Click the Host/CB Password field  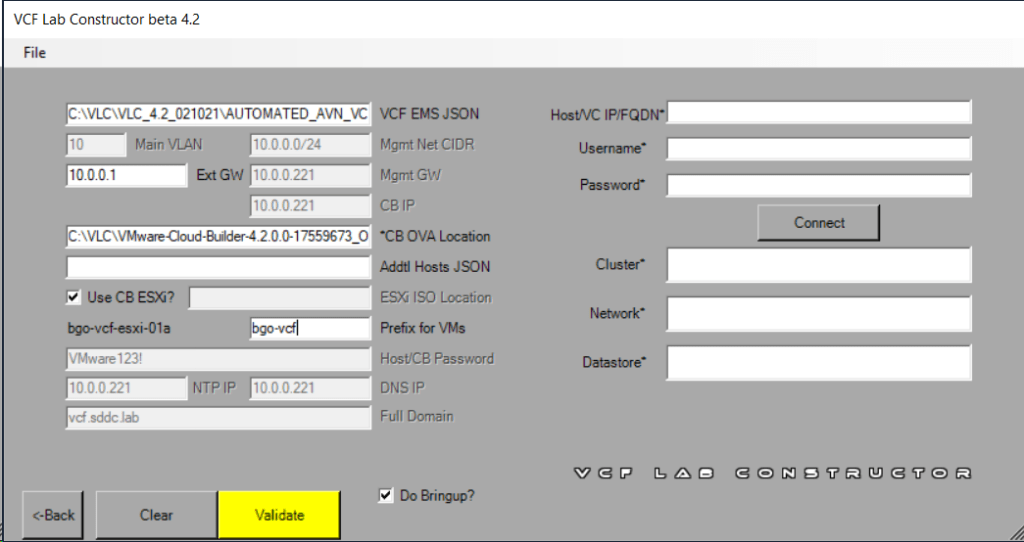tap(218, 358)
